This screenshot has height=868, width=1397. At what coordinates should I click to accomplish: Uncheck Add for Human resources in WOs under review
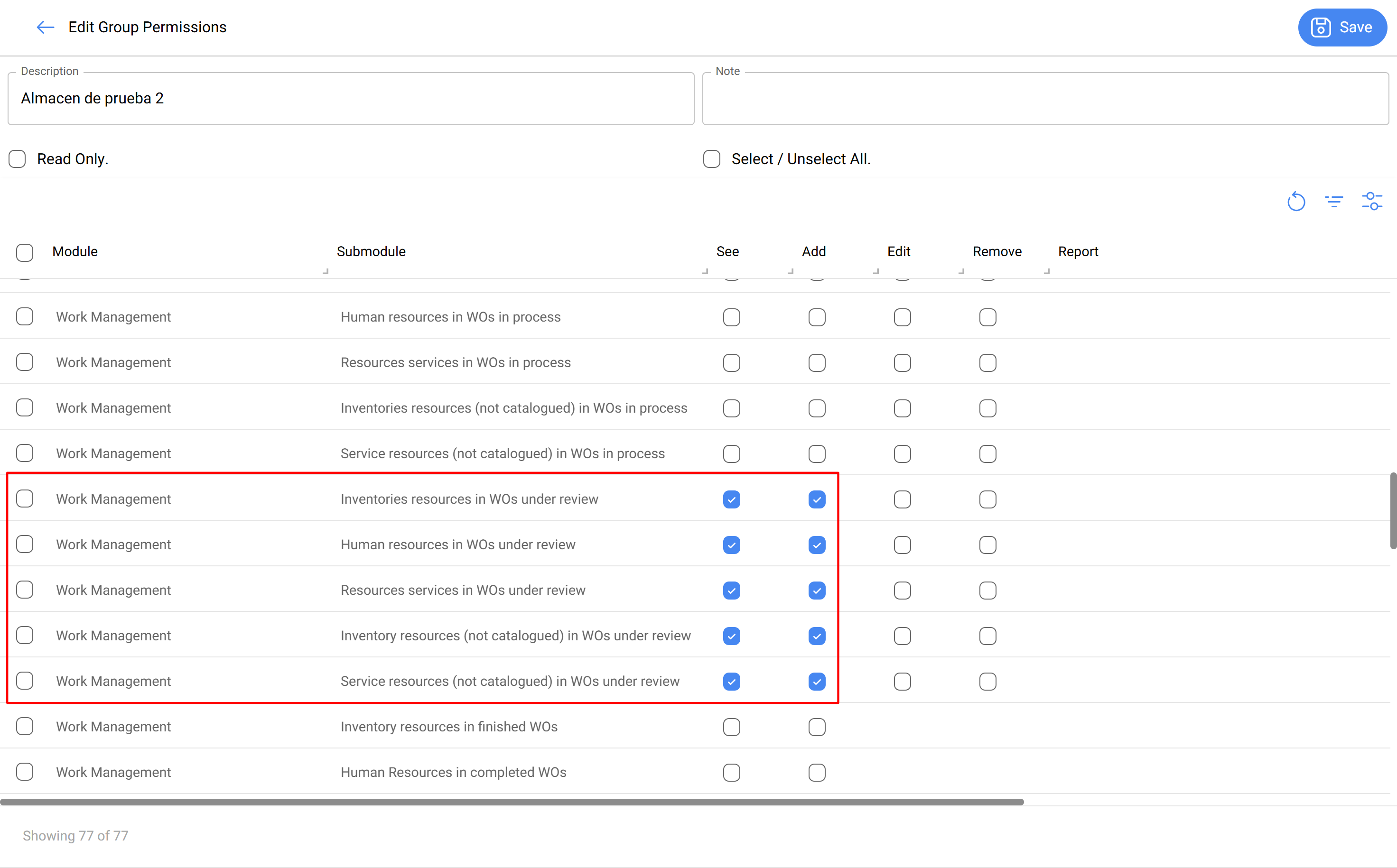coord(817,545)
